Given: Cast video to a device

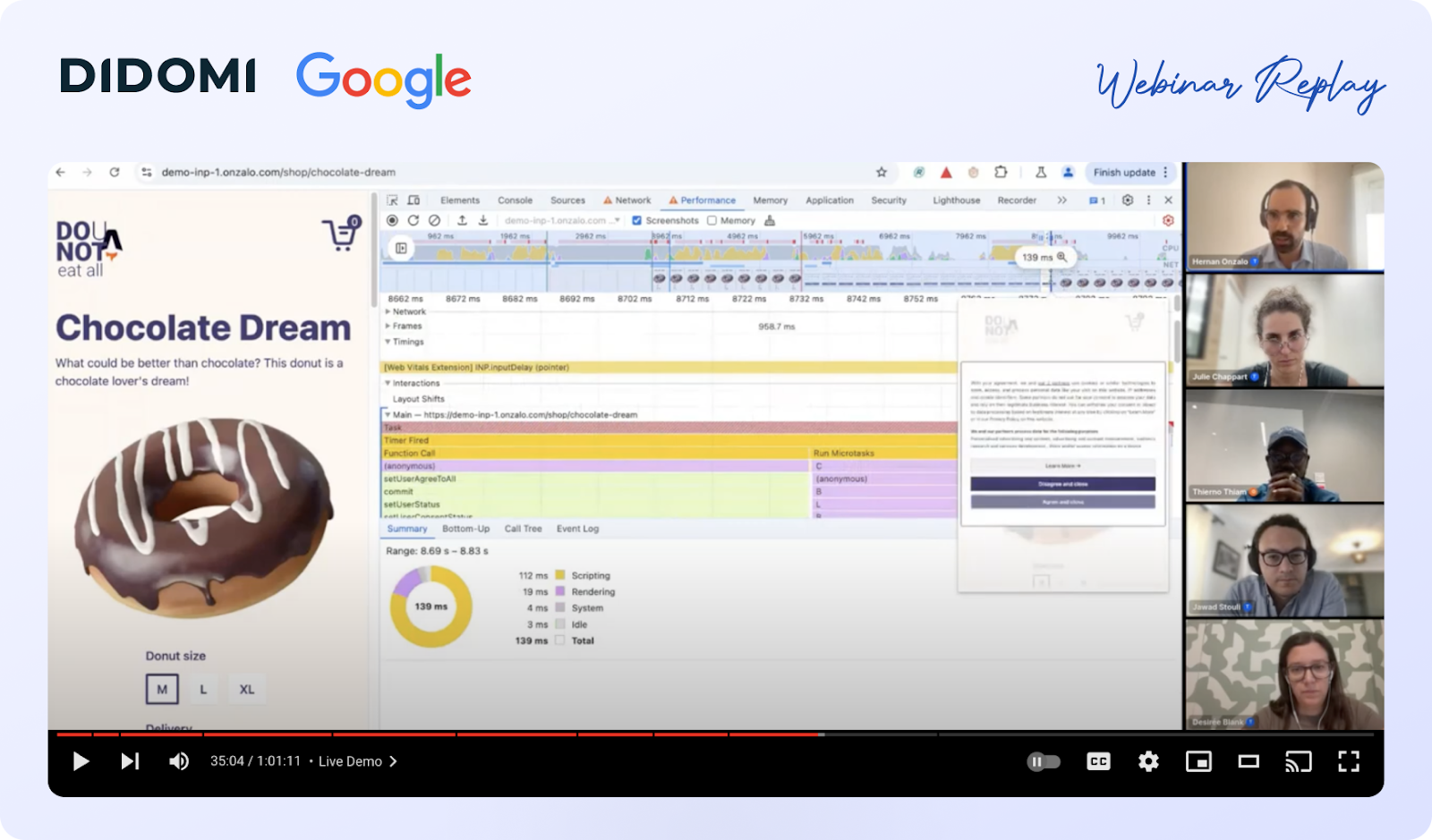Looking at the screenshot, I should click(1299, 761).
